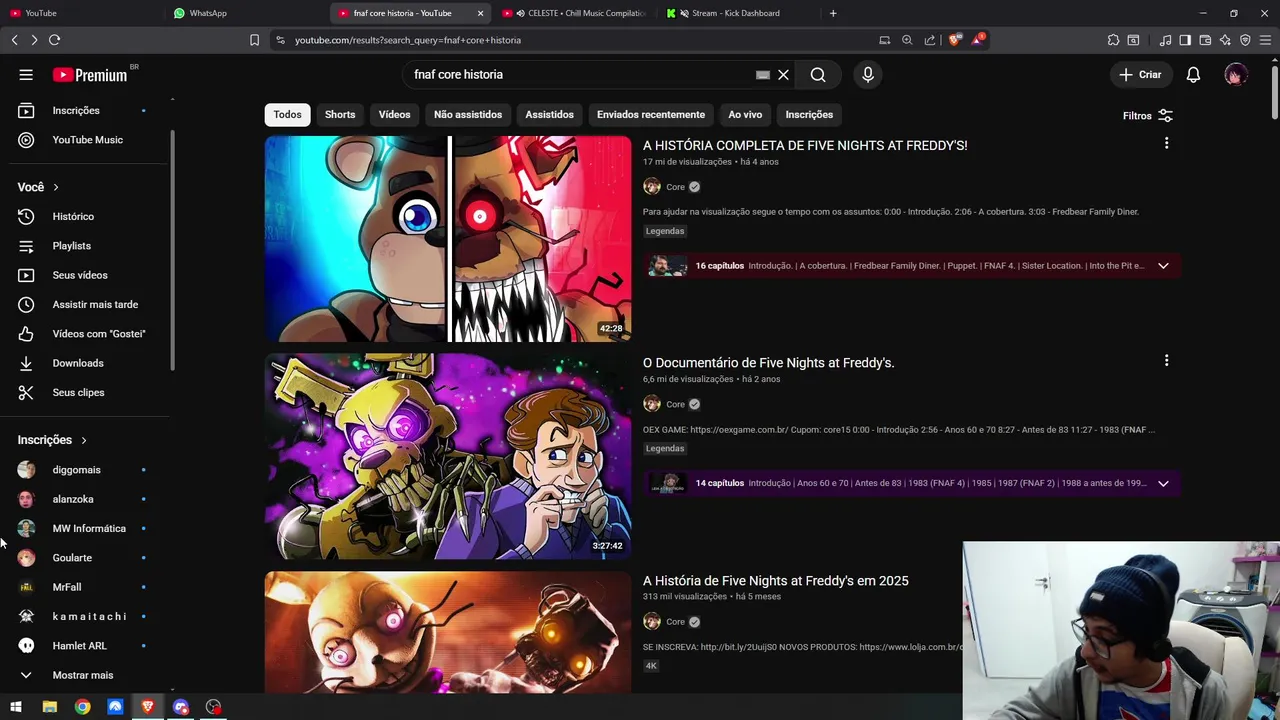Image resolution: width=1280 pixels, height=720 pixels.
Task: Open the kamaitachi channel subscription
Action: coord(84,616)
